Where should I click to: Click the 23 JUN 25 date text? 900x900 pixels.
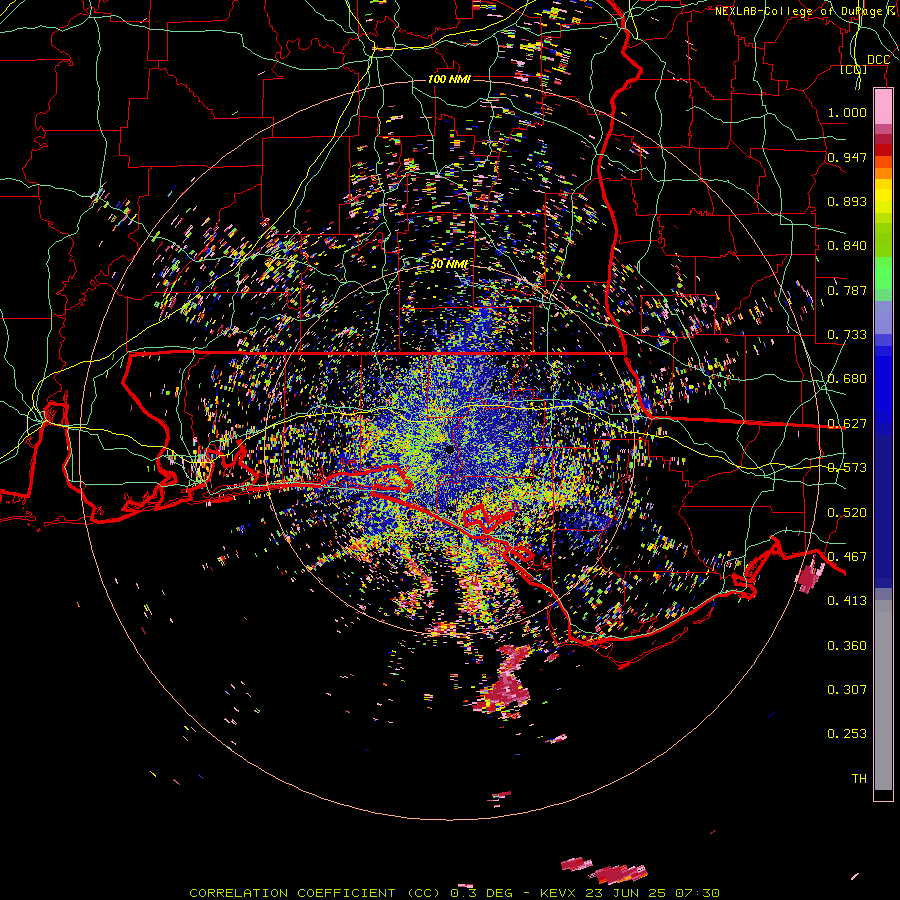625,893
